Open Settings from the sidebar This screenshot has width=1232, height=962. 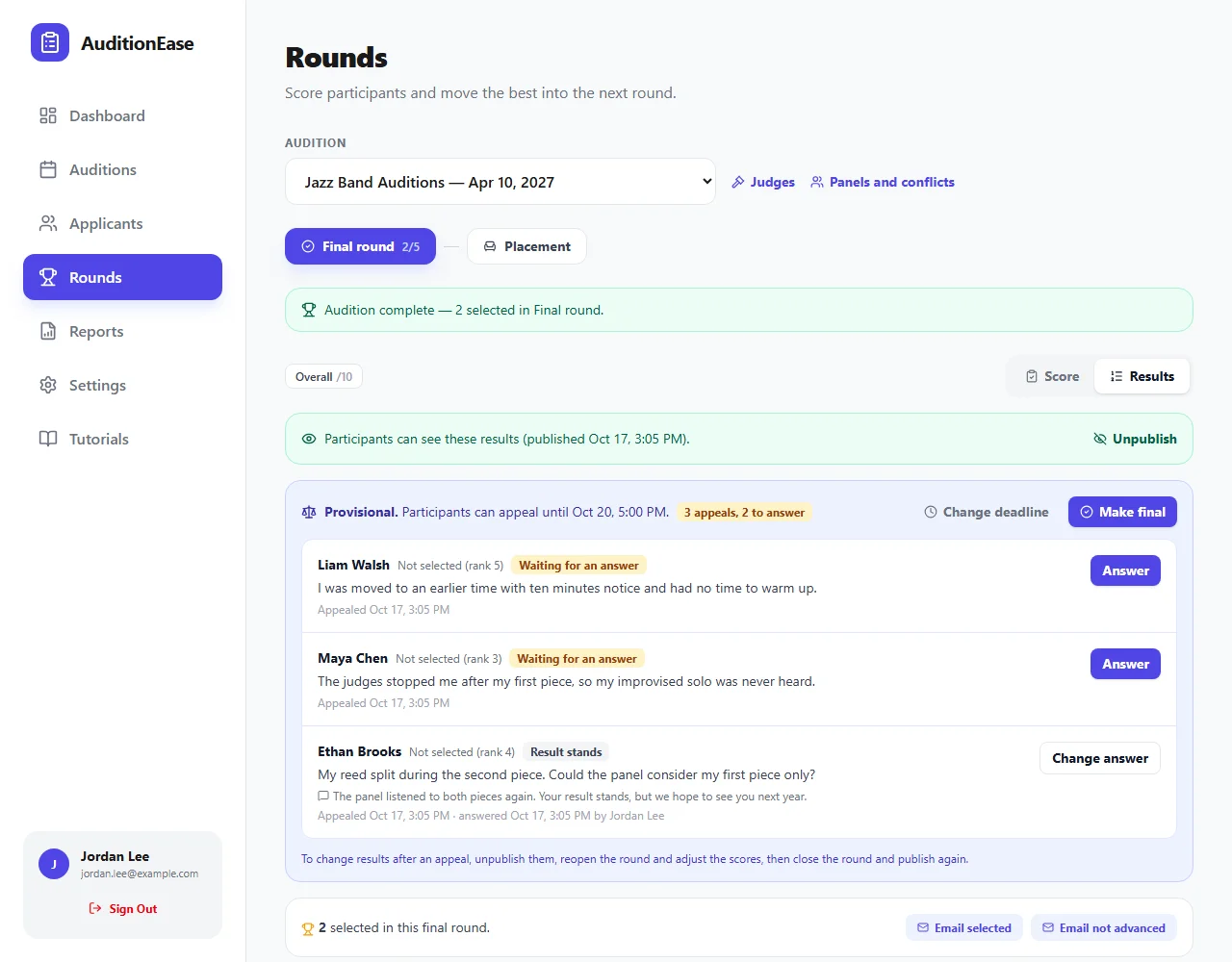122,385
